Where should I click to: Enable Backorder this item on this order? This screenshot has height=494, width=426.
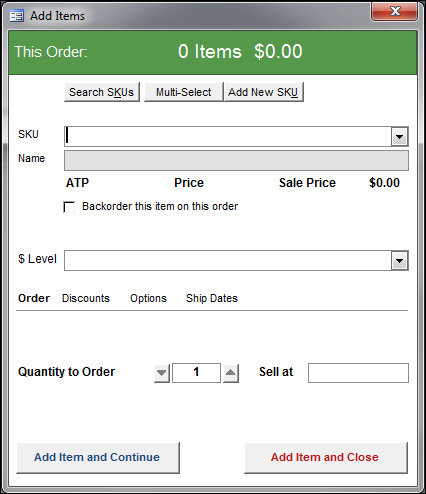pos(69,207)
